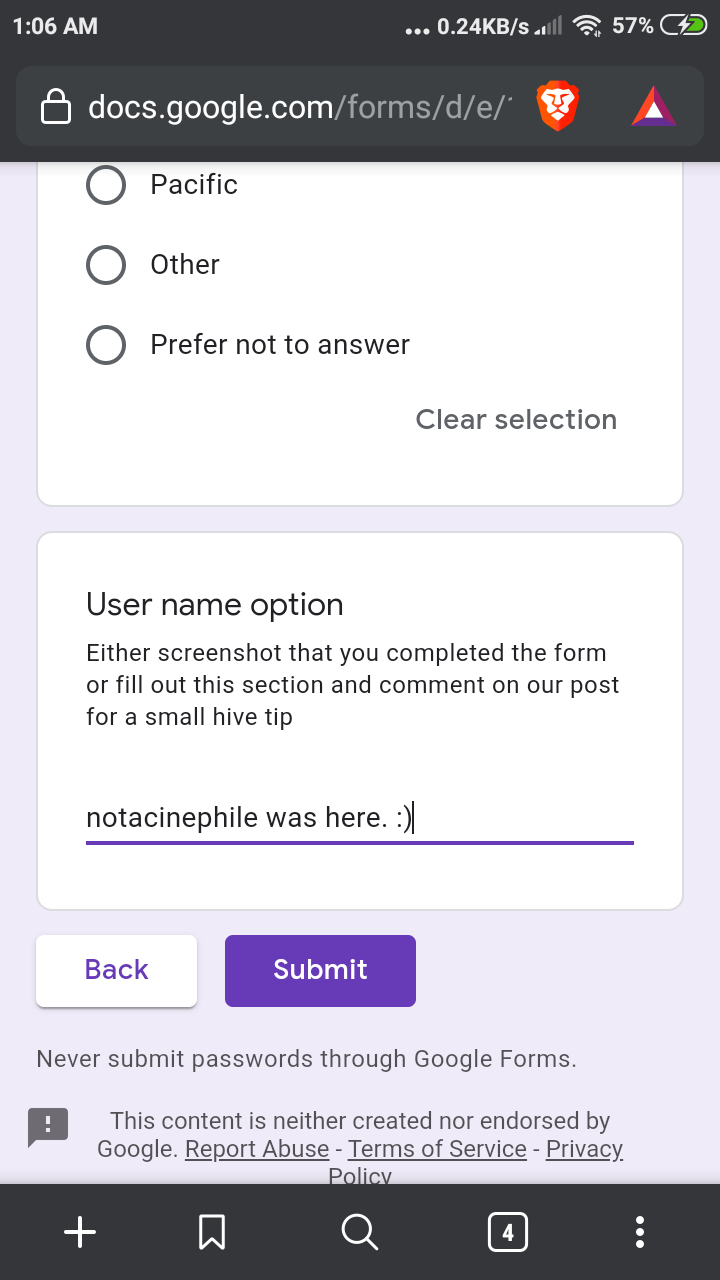Screen dimensions: 720x1280
Task: Open the Terms of Service link
Action: pos(437,1149)
